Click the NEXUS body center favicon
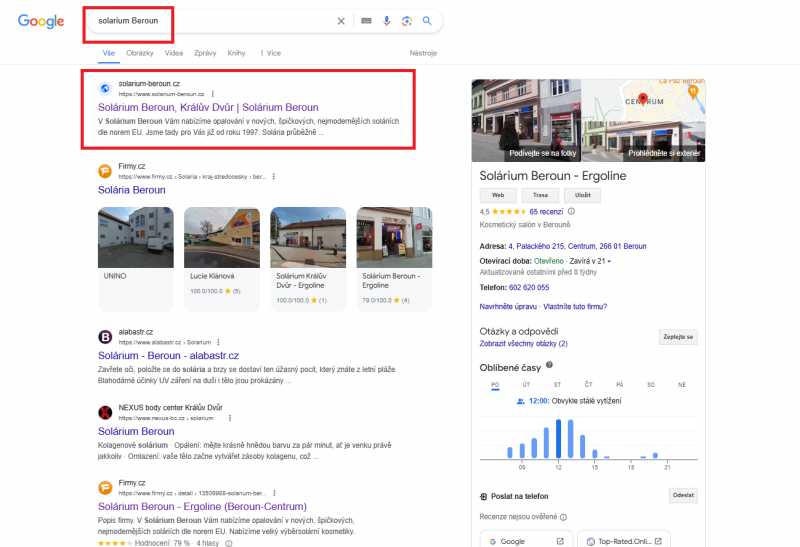 (105, 412)
